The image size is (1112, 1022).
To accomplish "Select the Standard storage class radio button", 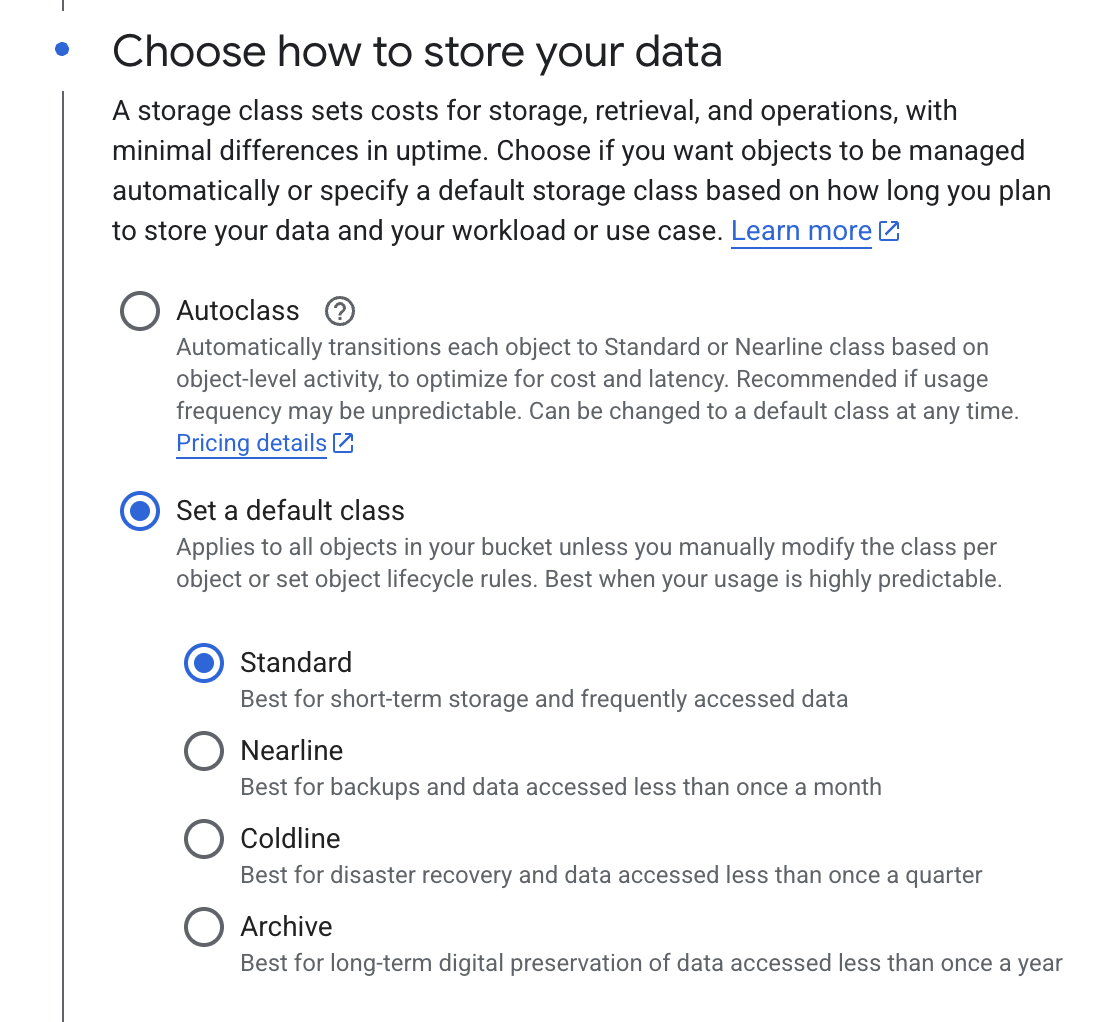I will (x=204, y=663).
